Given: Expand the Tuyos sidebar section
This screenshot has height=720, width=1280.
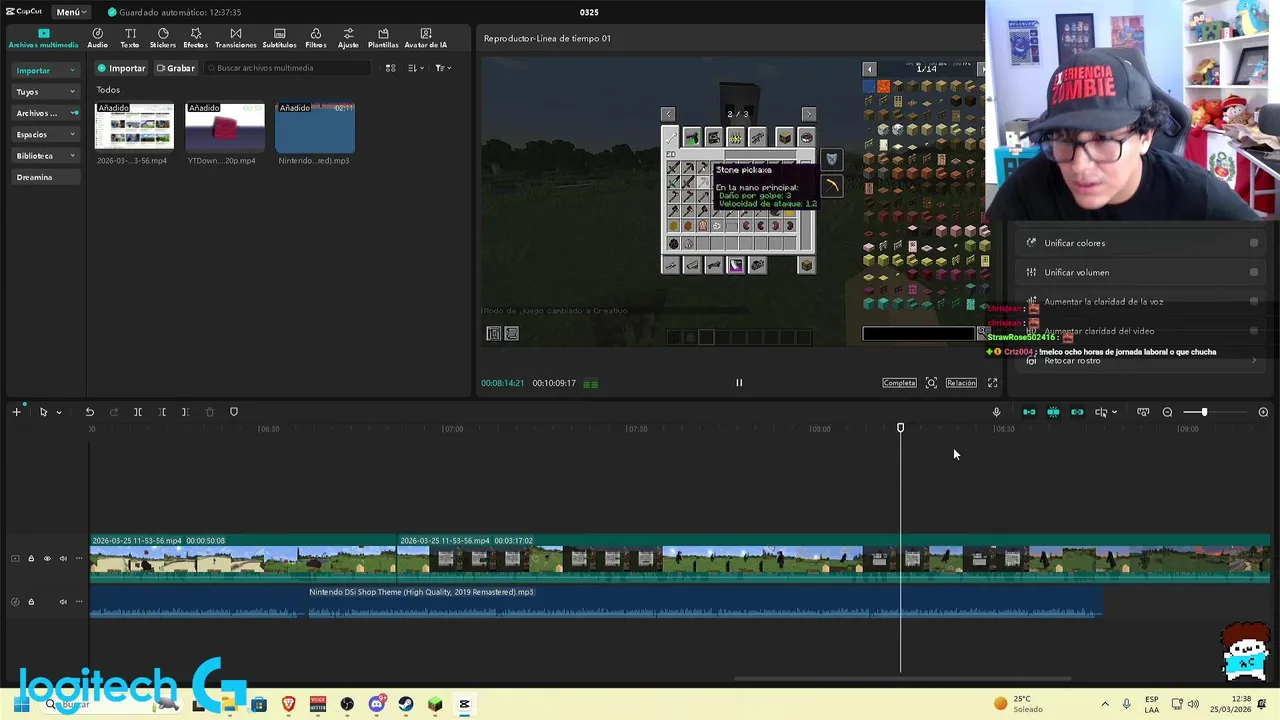Looking at the screenshot, I should coord(45,92).
